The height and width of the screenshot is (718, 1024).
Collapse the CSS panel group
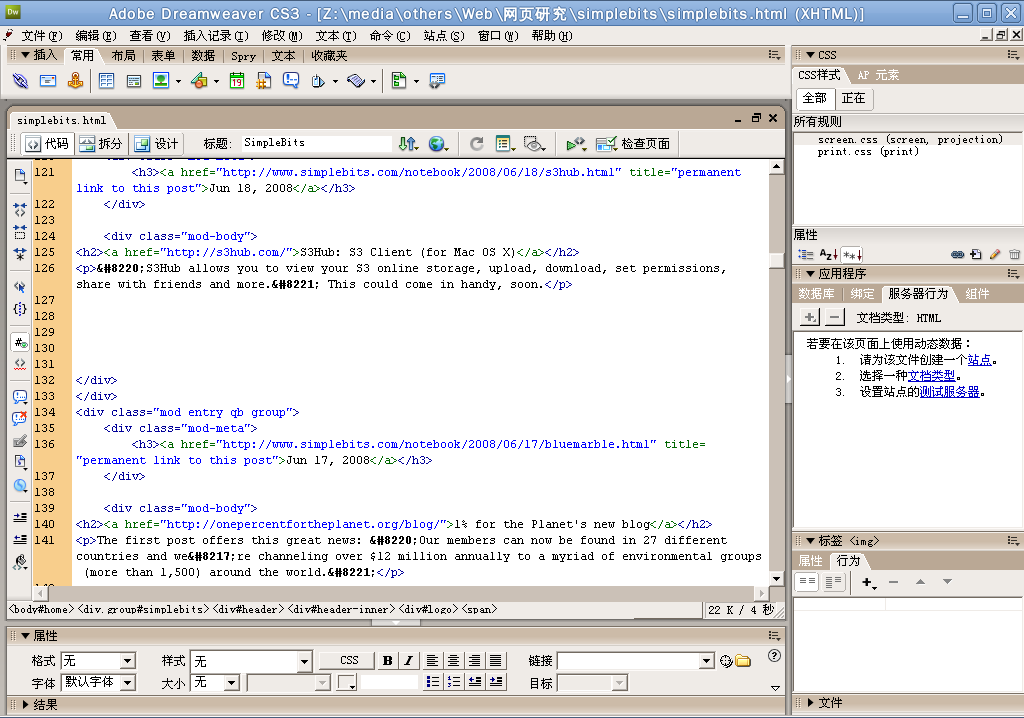(x=810, y=56)
